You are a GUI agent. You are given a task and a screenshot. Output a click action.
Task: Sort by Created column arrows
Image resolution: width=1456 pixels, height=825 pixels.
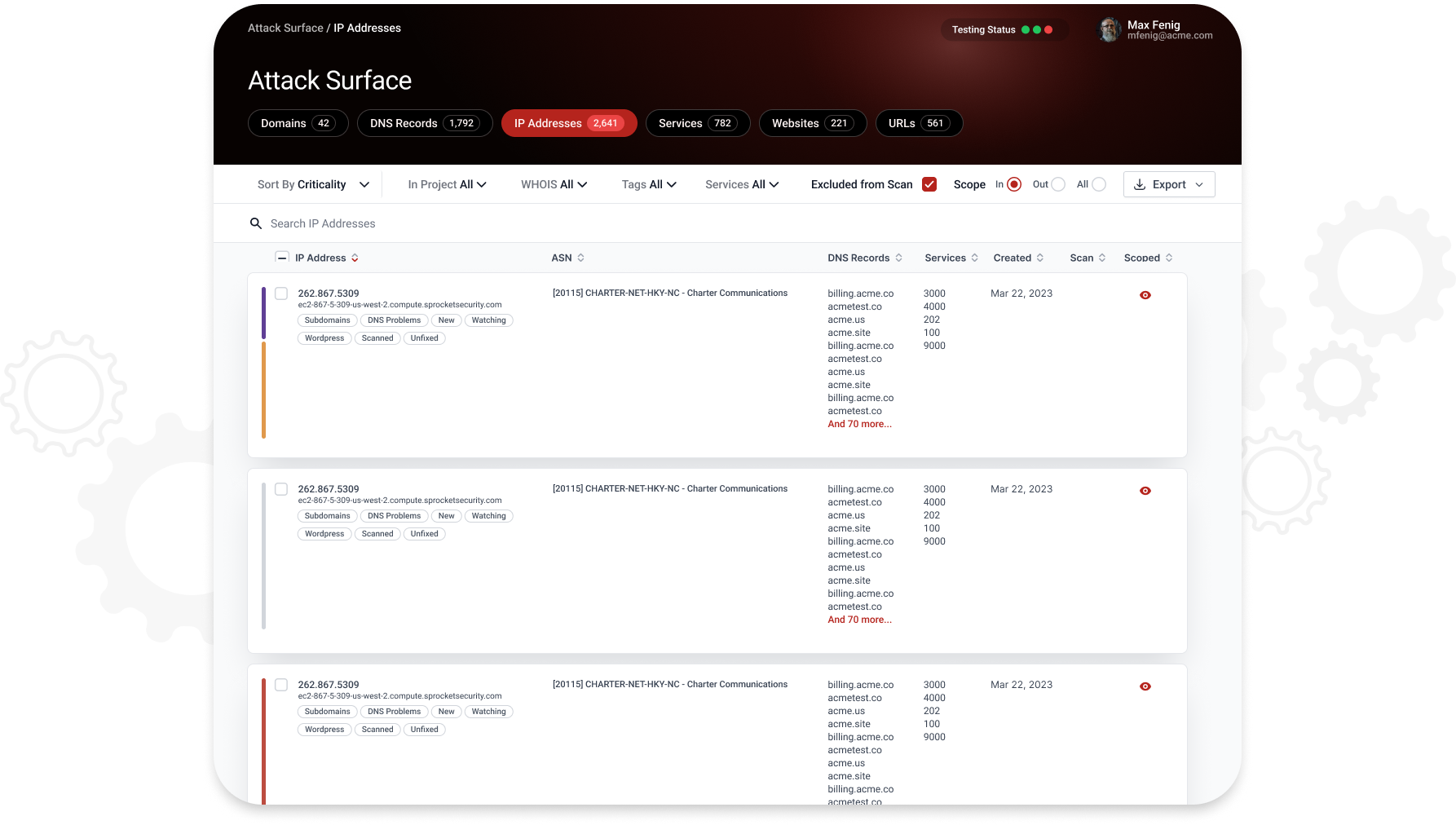[1040, 258]
